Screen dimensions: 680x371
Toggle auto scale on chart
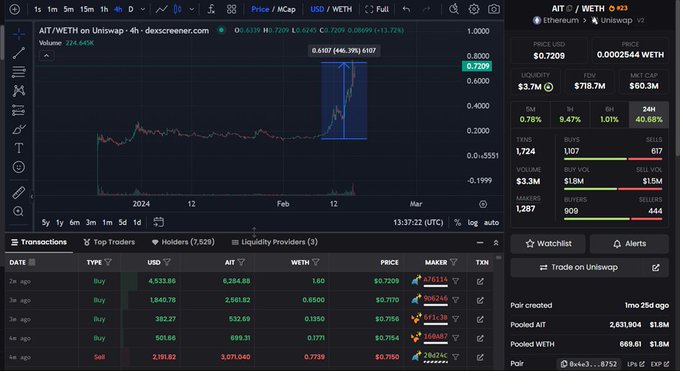(491, 223)
